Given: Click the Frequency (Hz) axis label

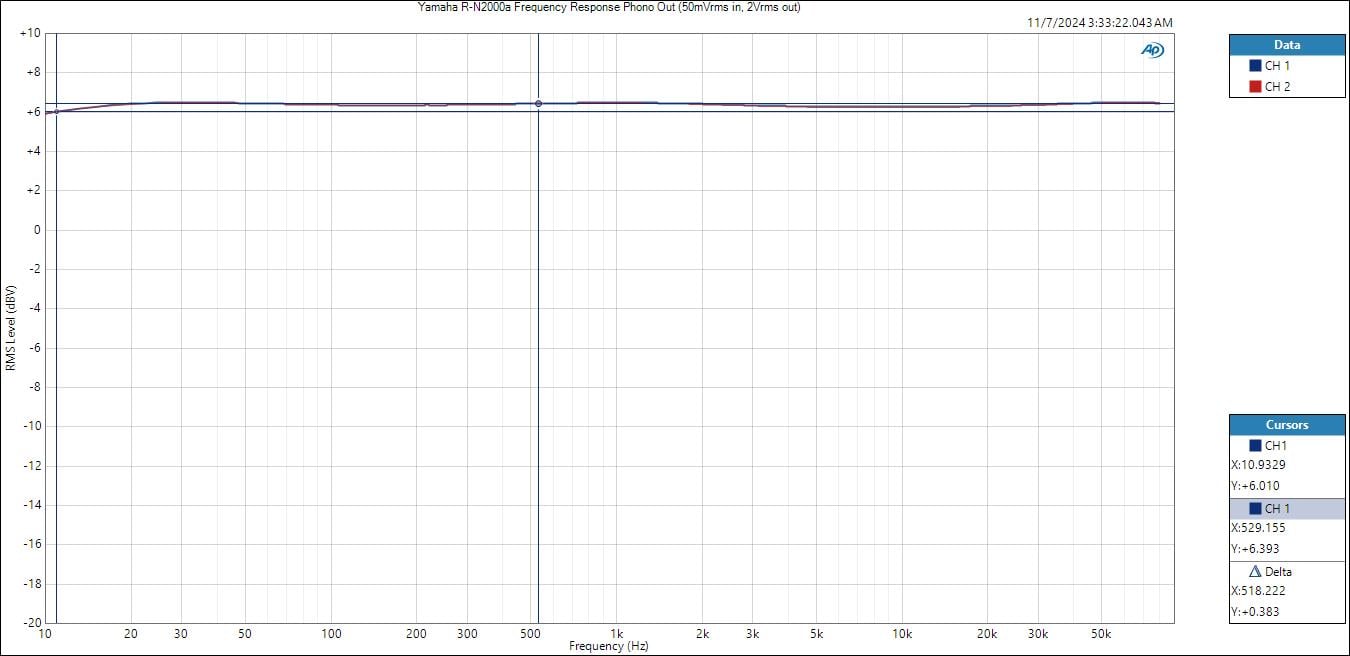Looking at the screenshot, I should 608,646.
